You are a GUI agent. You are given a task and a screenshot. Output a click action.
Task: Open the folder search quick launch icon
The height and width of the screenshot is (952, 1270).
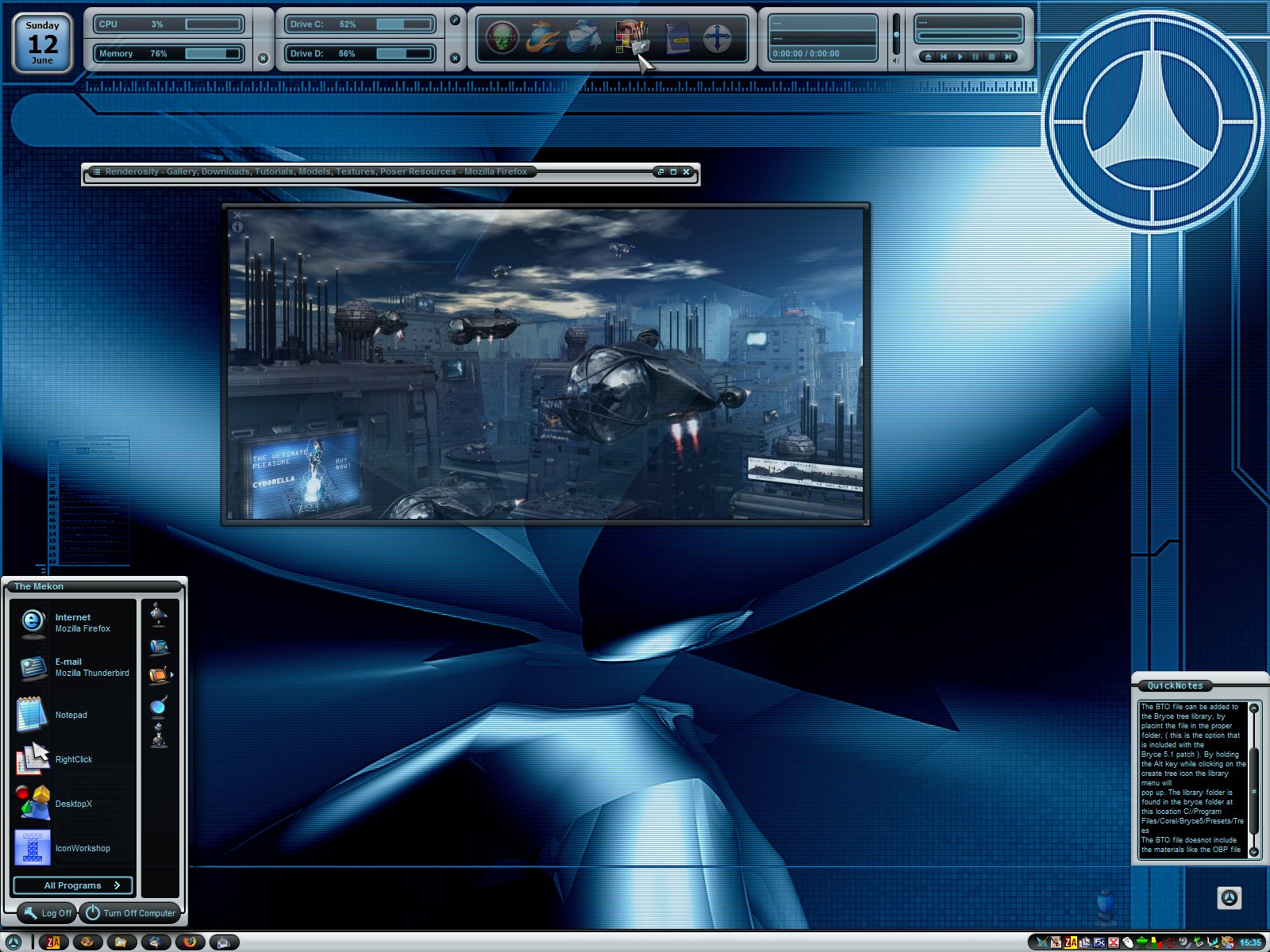(x=121, y=942)
